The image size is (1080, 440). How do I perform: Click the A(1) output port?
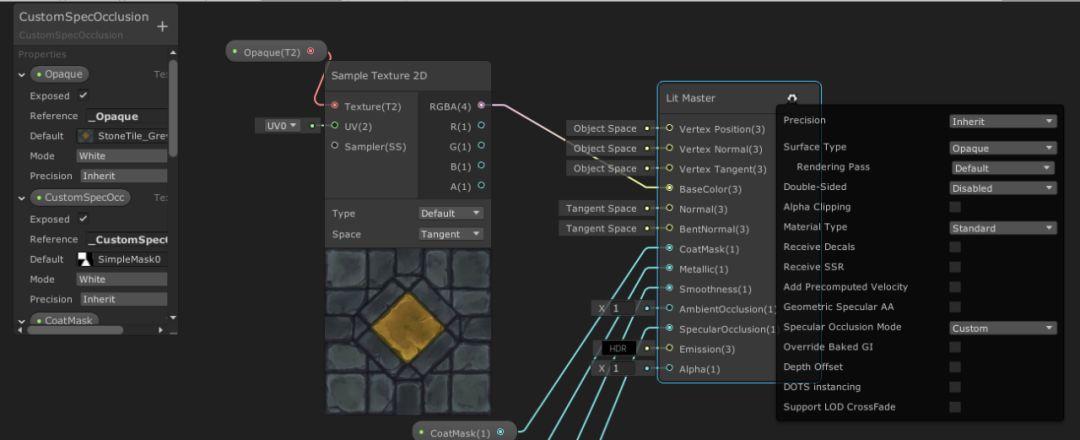pyautogui.click(x=481, y=185)
